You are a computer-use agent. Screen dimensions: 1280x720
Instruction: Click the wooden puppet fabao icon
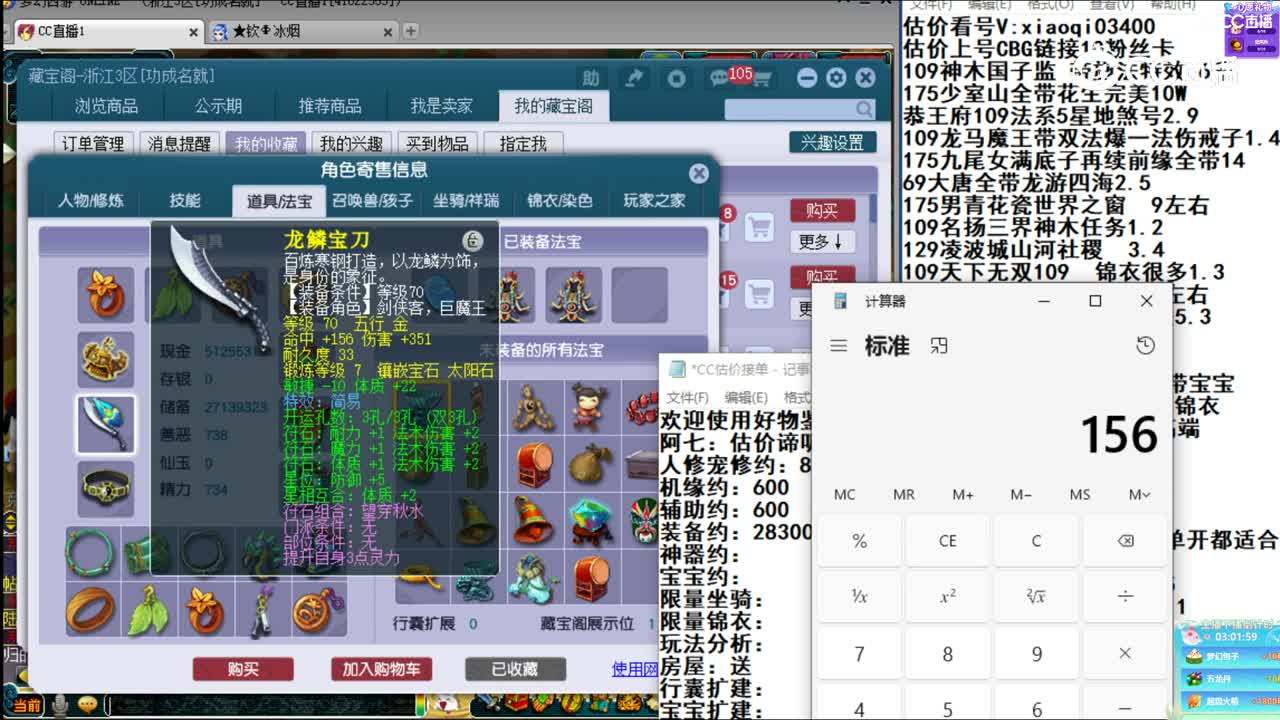click(x=535, y=407)
